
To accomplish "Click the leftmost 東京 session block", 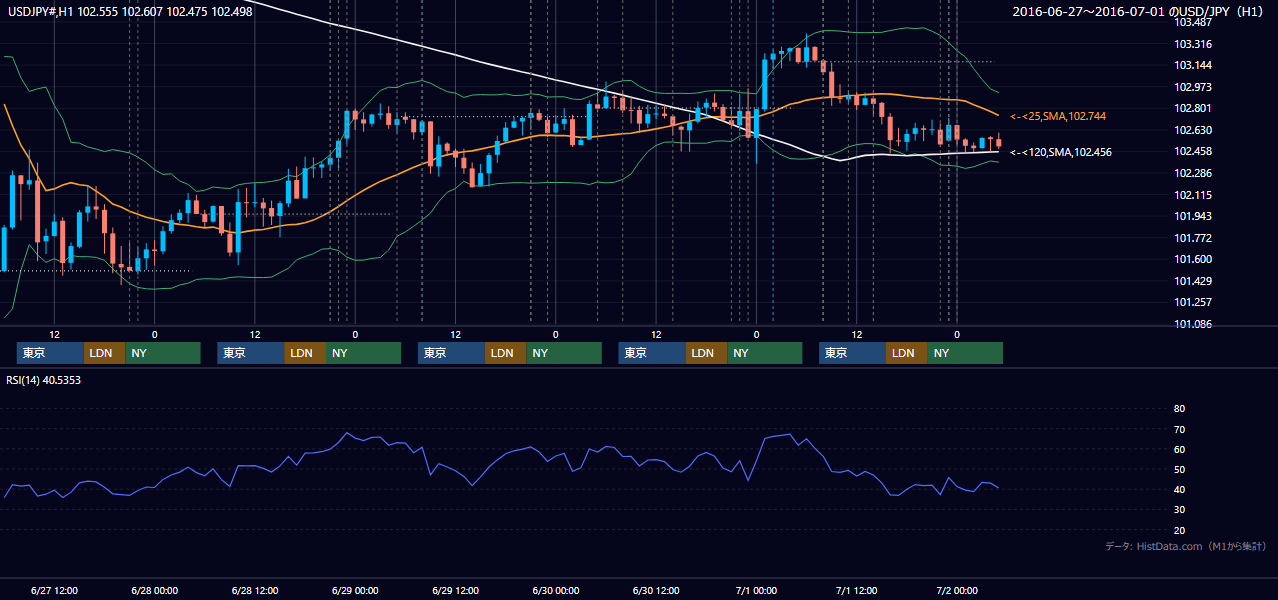I will tap(50, 353).
